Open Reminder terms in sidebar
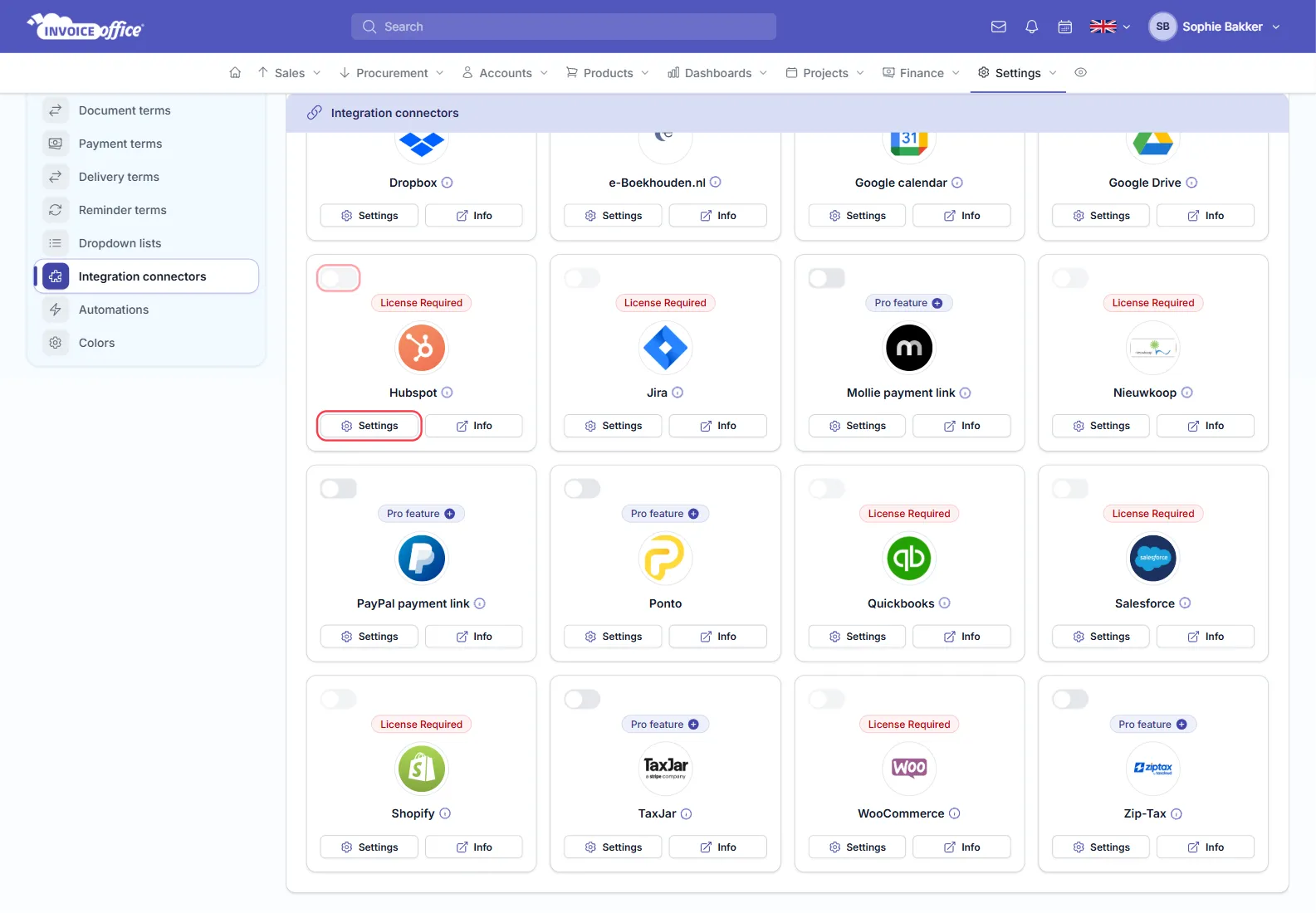 [146, 210]
